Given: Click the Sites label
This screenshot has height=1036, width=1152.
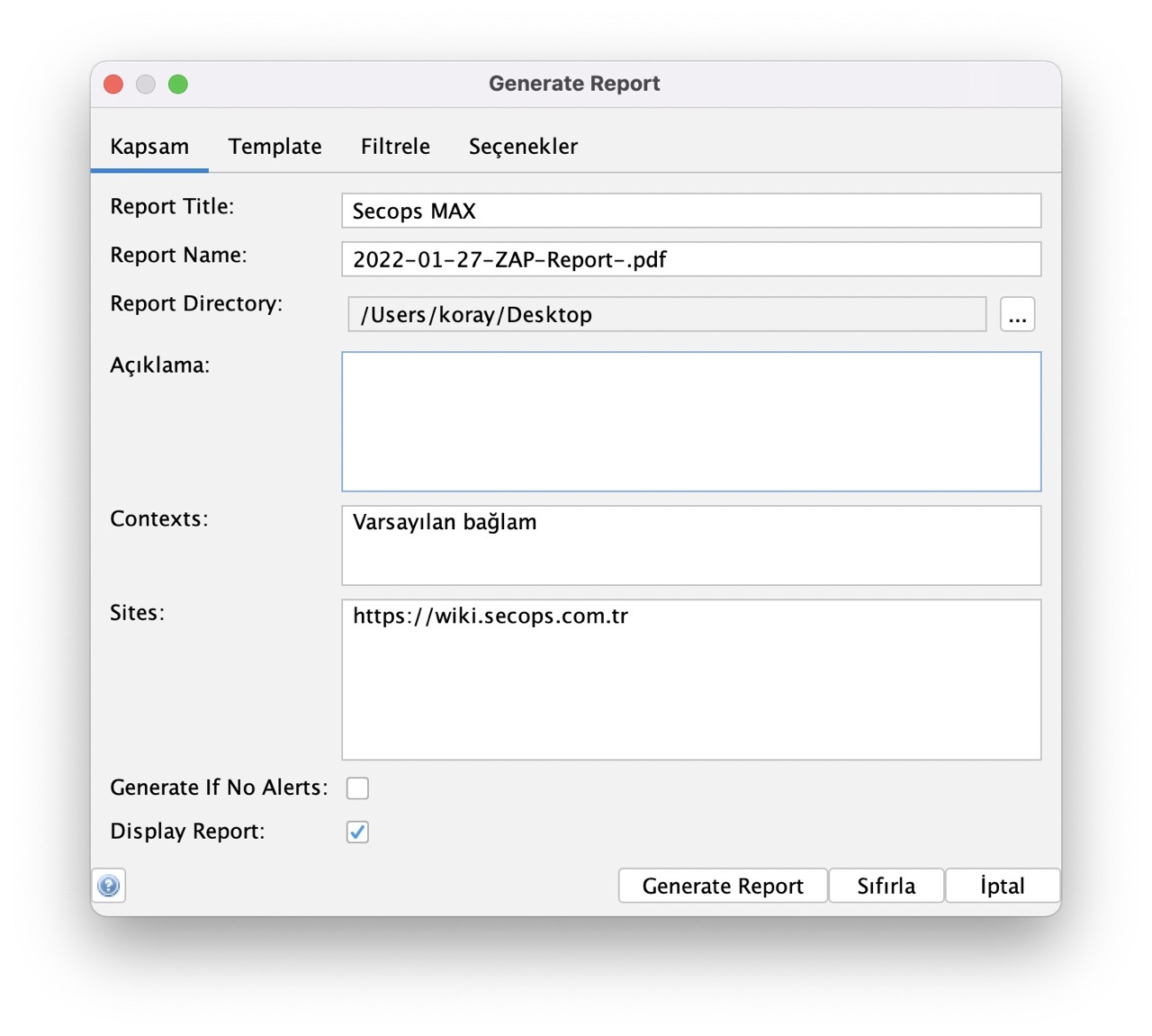Looking at the screenshot, I should [x=137, y=612].
